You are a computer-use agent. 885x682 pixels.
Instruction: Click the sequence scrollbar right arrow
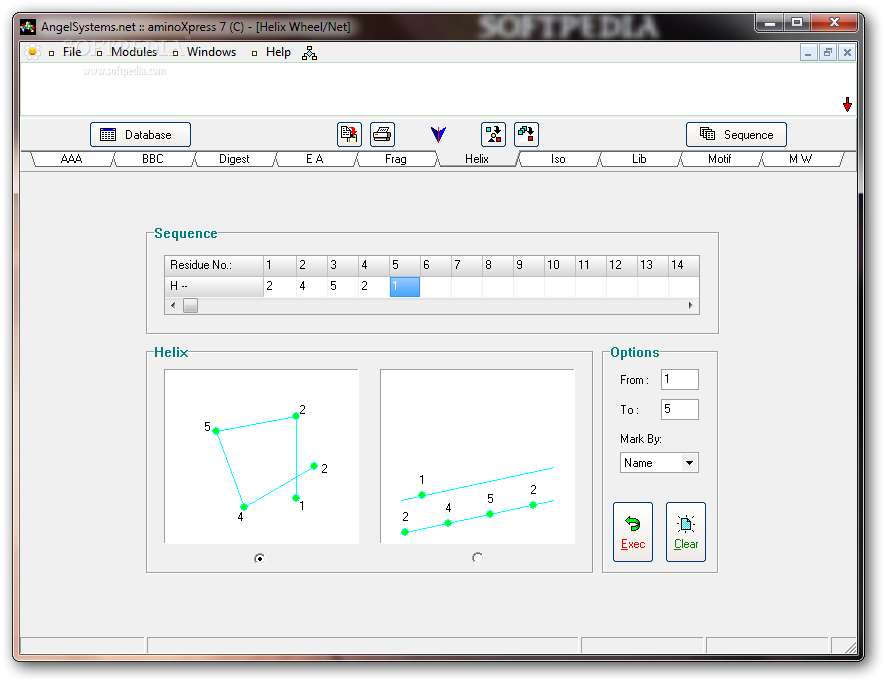pyautogui.click(x=691, y=305)
